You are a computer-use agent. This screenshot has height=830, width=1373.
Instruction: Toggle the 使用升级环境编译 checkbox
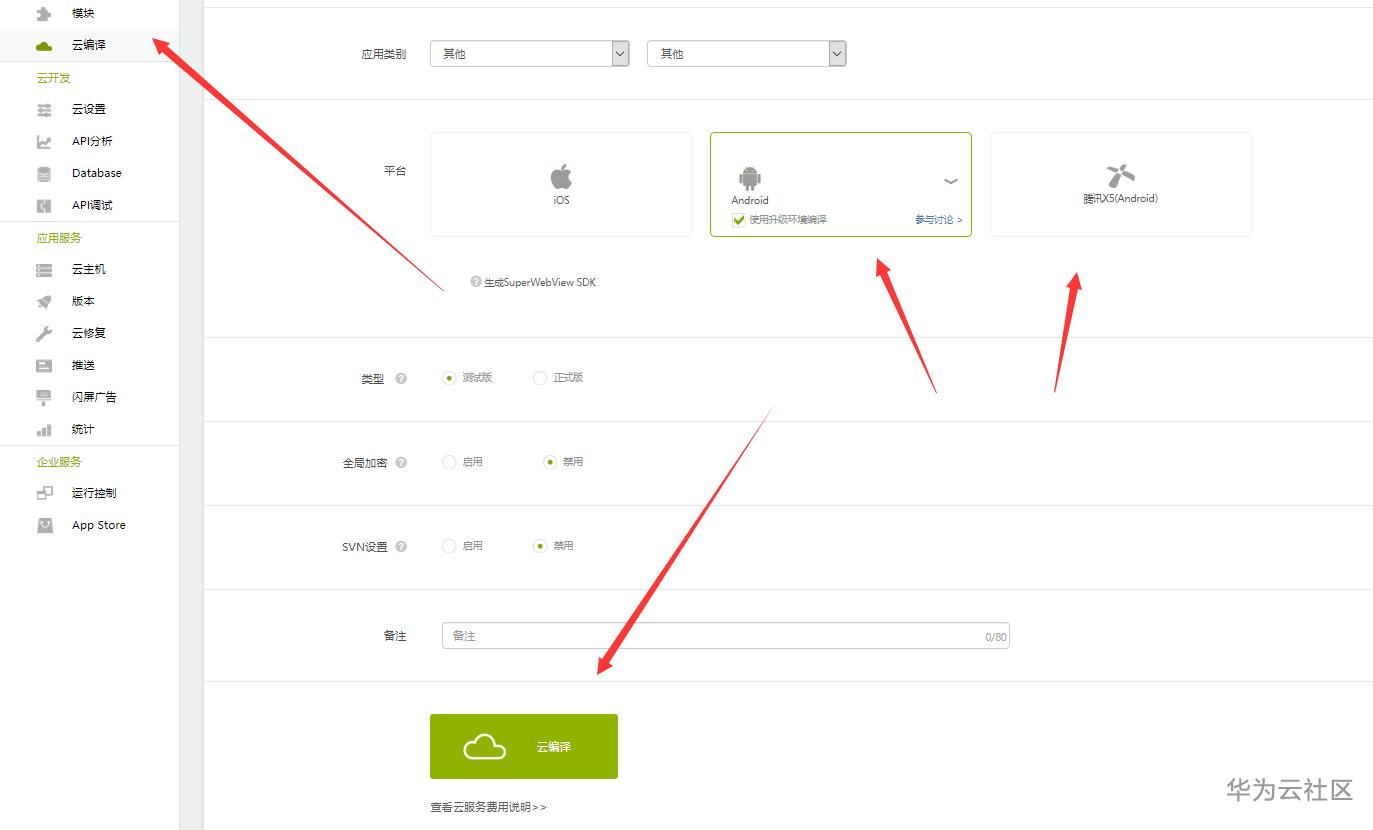739,220
